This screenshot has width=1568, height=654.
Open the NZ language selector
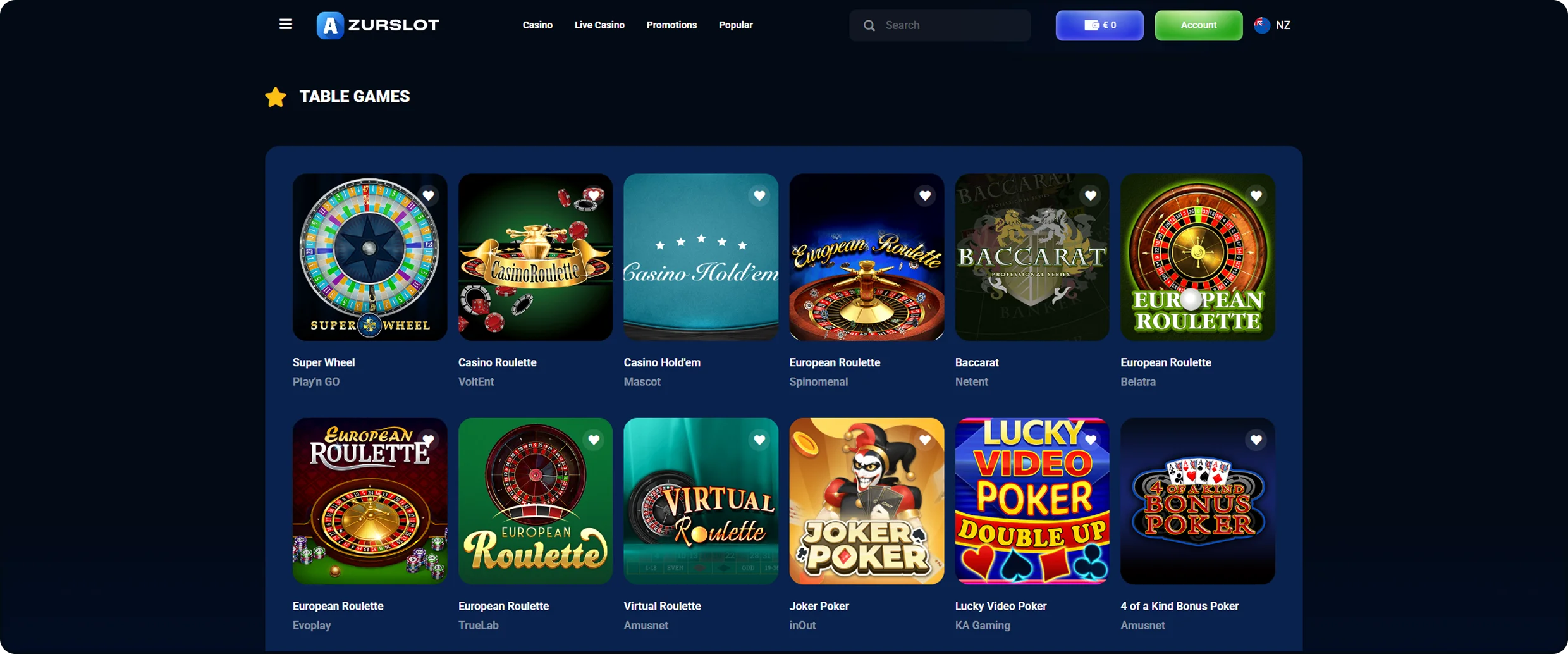1272,25
